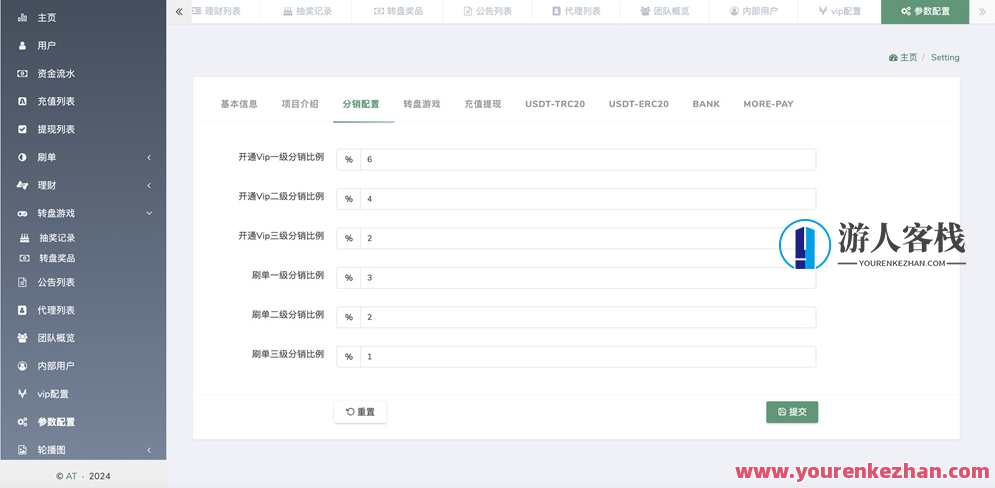Click the Setting breadcrumb text
Image resolution: width=995 pixels, height=488 pixels.
click(945, 58)
